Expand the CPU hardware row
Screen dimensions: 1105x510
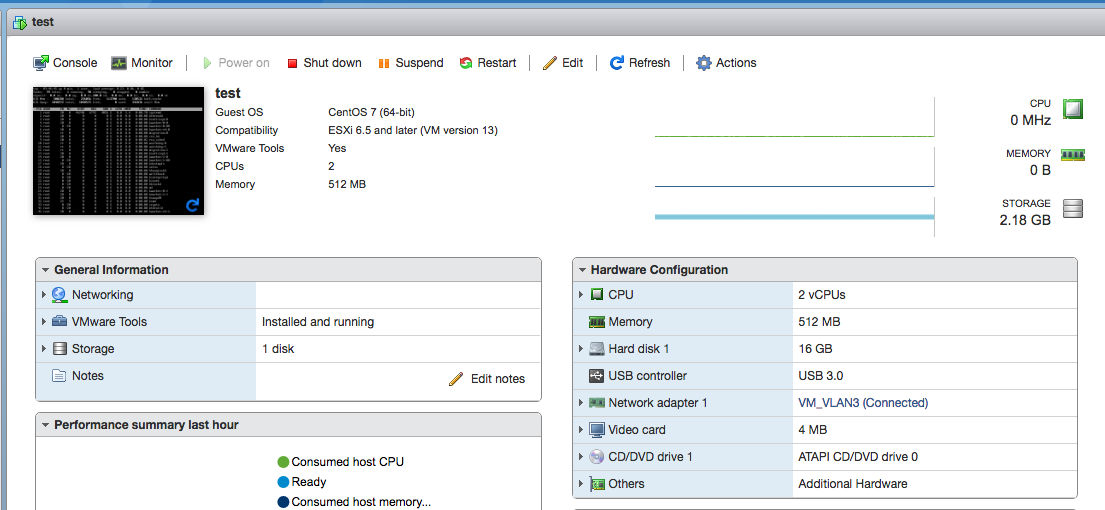[581, 295]
